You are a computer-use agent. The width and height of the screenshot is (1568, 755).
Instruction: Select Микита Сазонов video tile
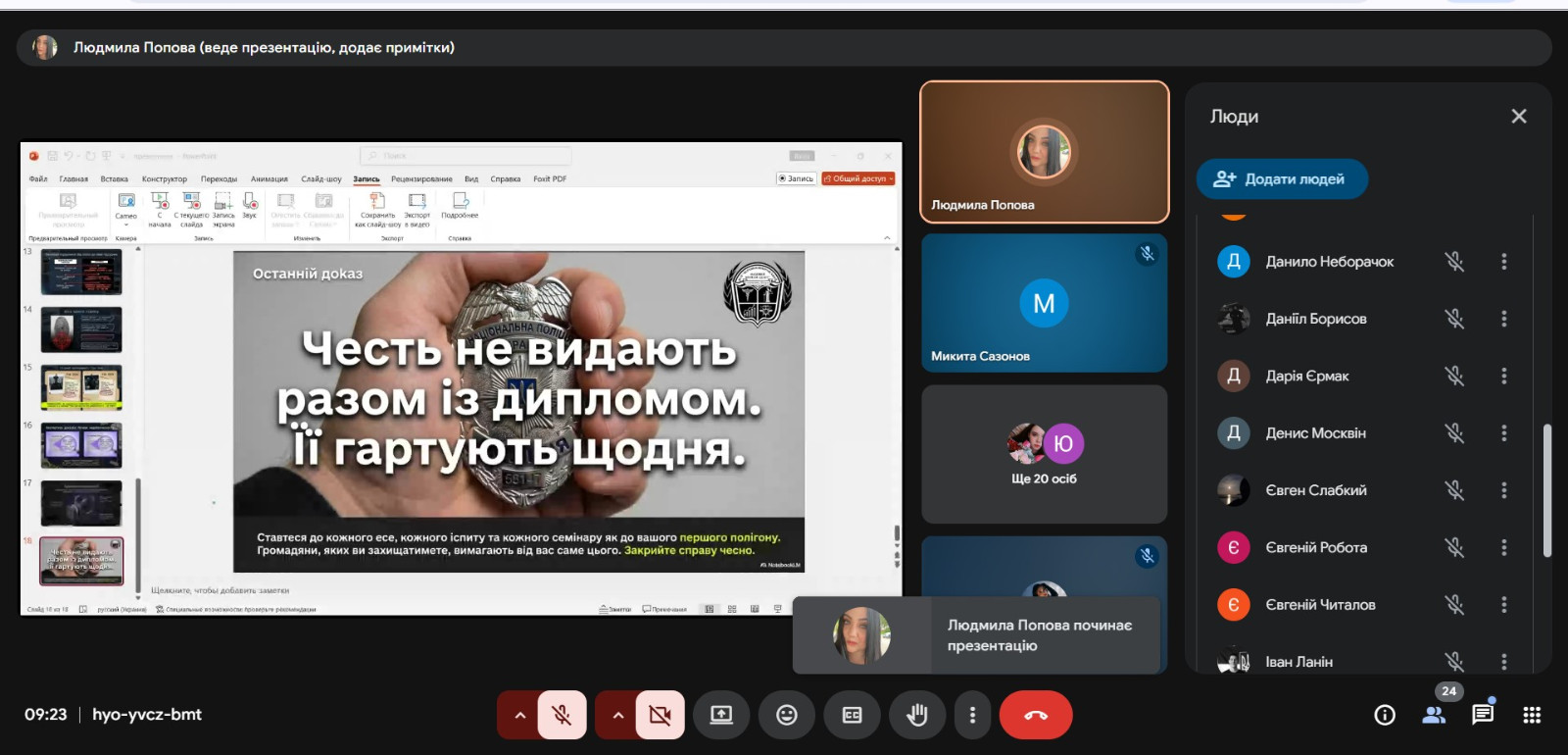tap(1045, 303)
